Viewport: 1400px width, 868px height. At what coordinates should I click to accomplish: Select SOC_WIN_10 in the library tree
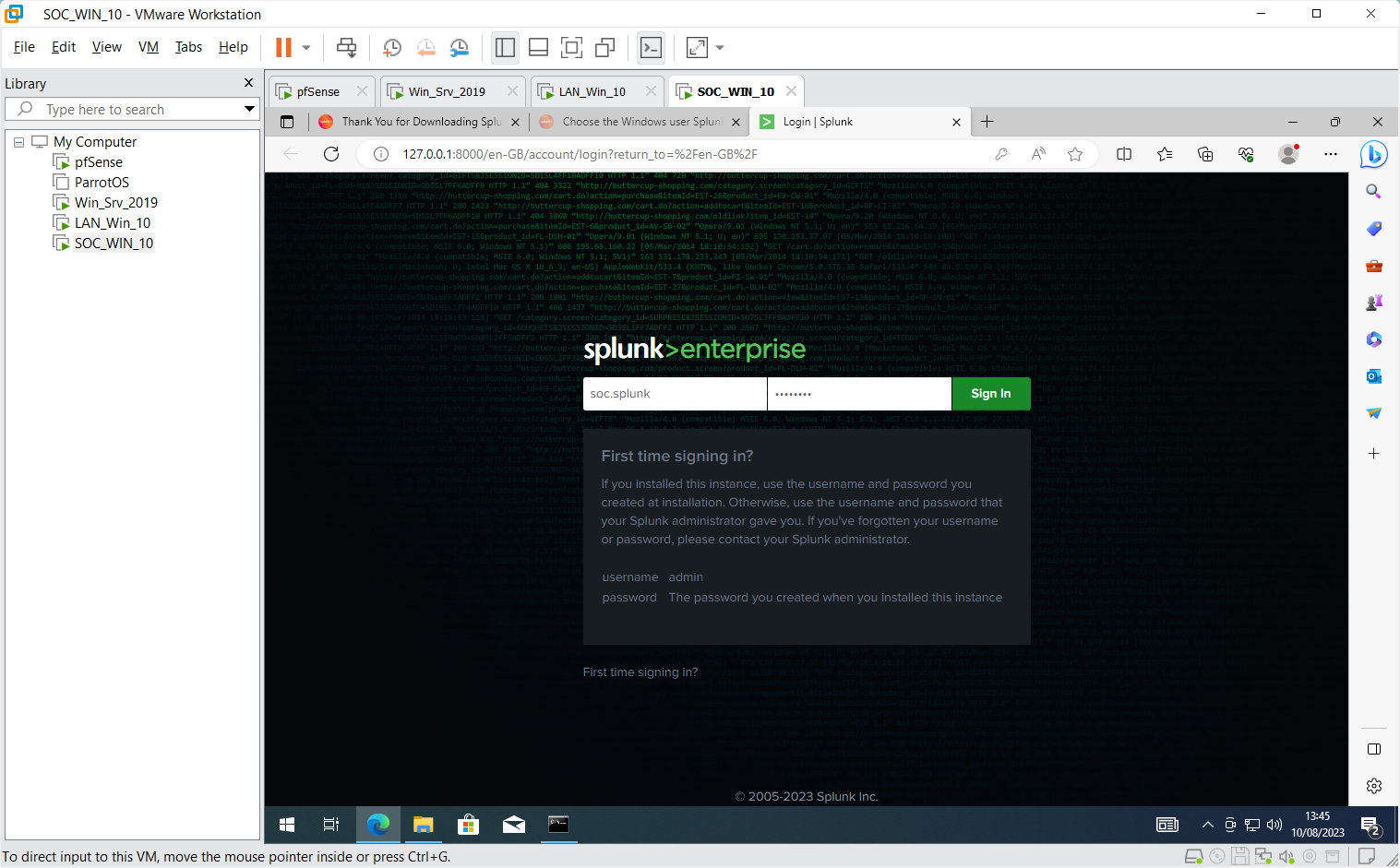point(114,244)
